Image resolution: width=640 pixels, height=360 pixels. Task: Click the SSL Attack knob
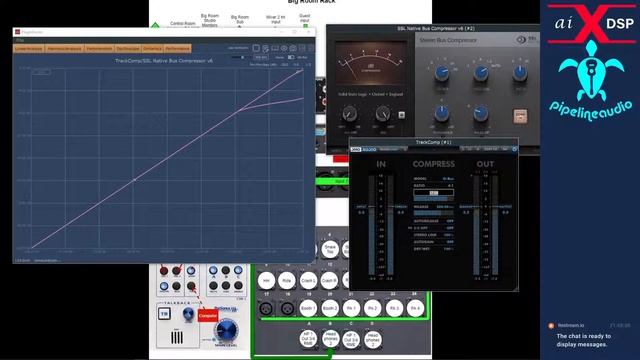(x=442, y=73)
